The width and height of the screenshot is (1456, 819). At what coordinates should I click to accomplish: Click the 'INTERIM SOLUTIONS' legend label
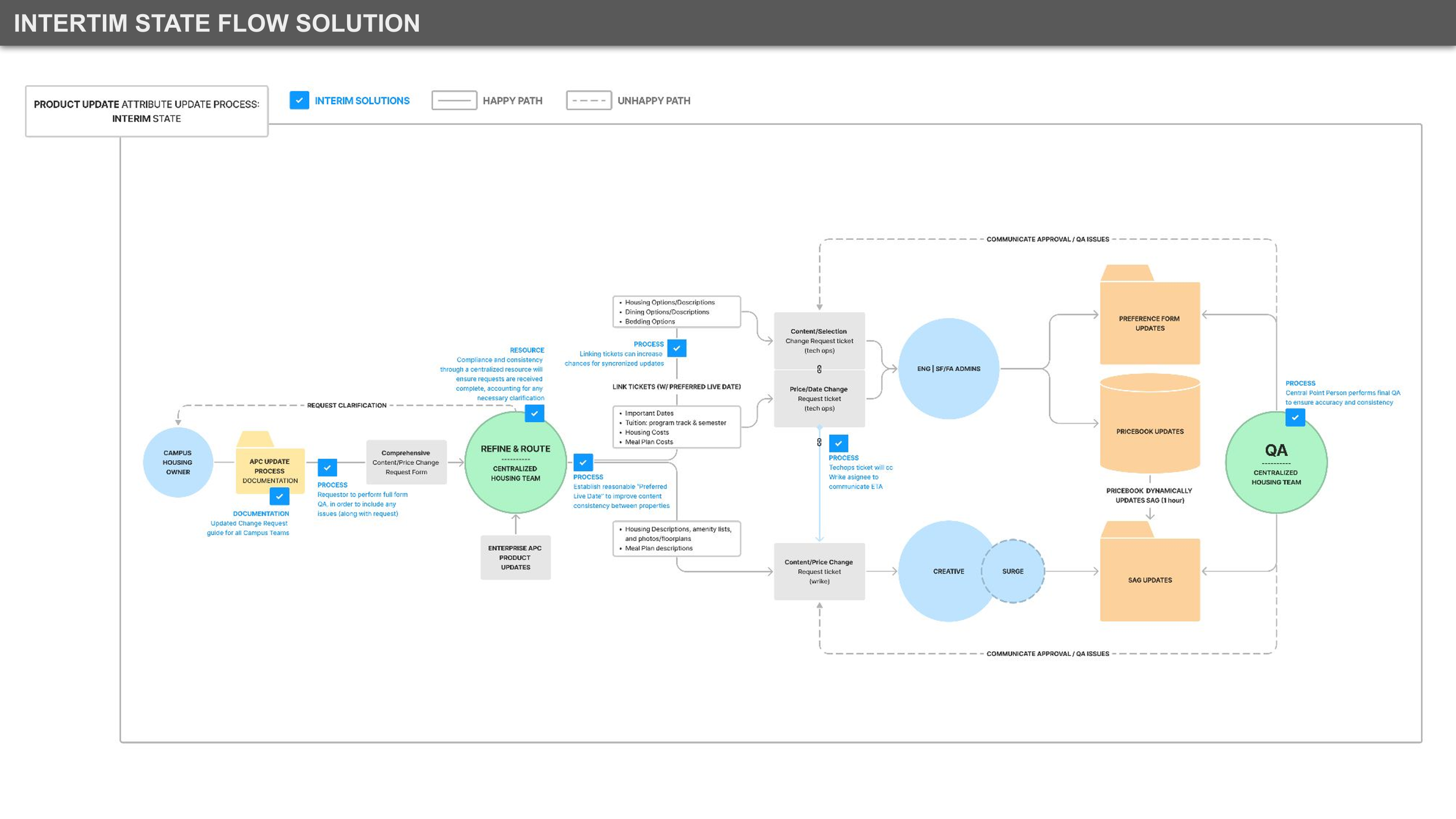[362, 101]
